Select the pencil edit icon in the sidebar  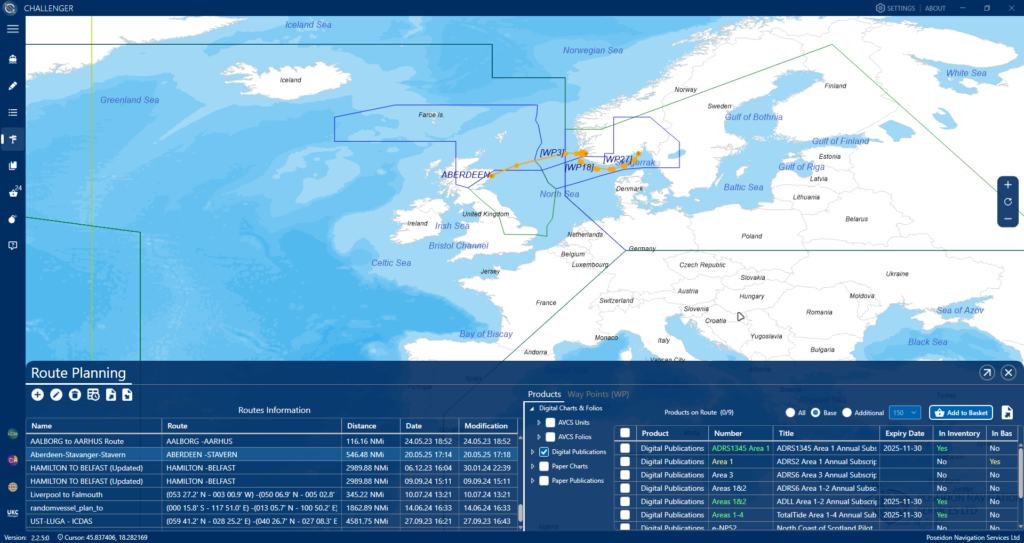12,86
